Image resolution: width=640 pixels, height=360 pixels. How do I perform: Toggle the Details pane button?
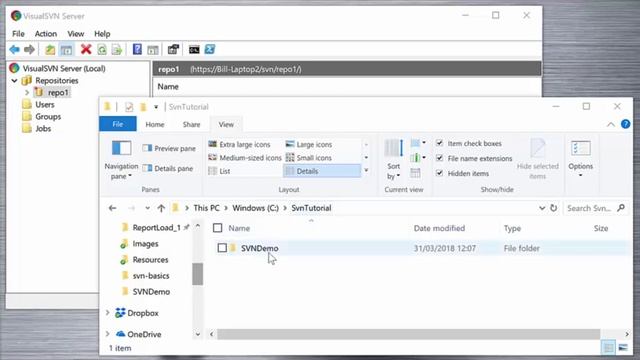[167, 168]
